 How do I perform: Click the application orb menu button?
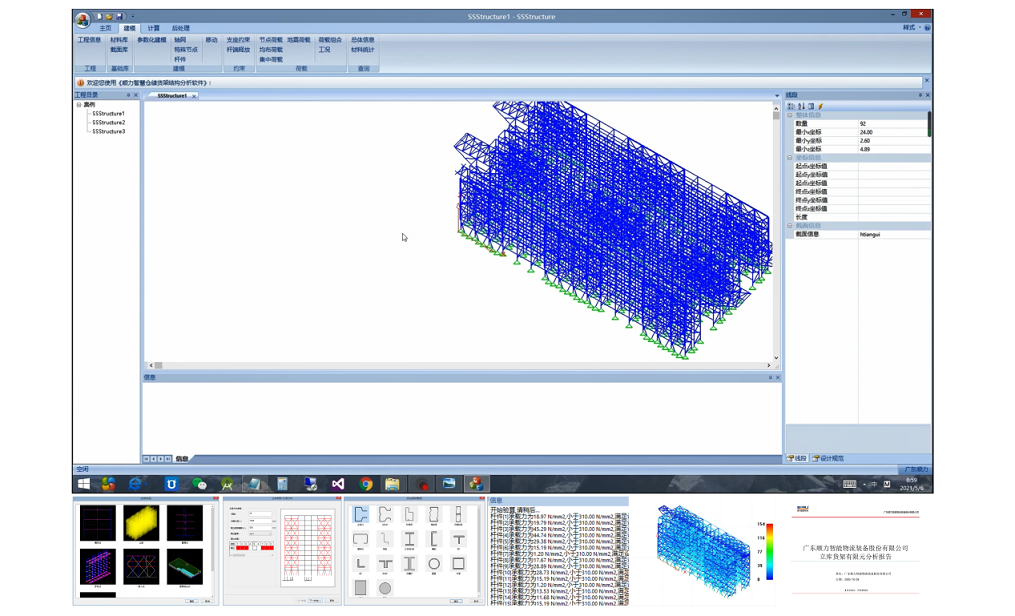83,19
